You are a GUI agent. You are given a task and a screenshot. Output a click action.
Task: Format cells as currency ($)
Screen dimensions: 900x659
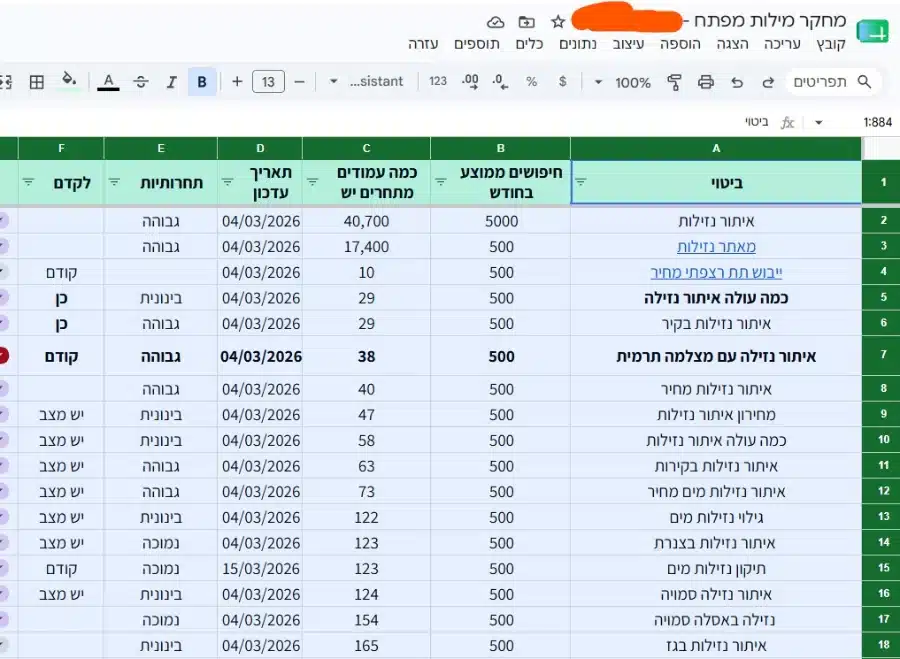(x=562, y=82)
